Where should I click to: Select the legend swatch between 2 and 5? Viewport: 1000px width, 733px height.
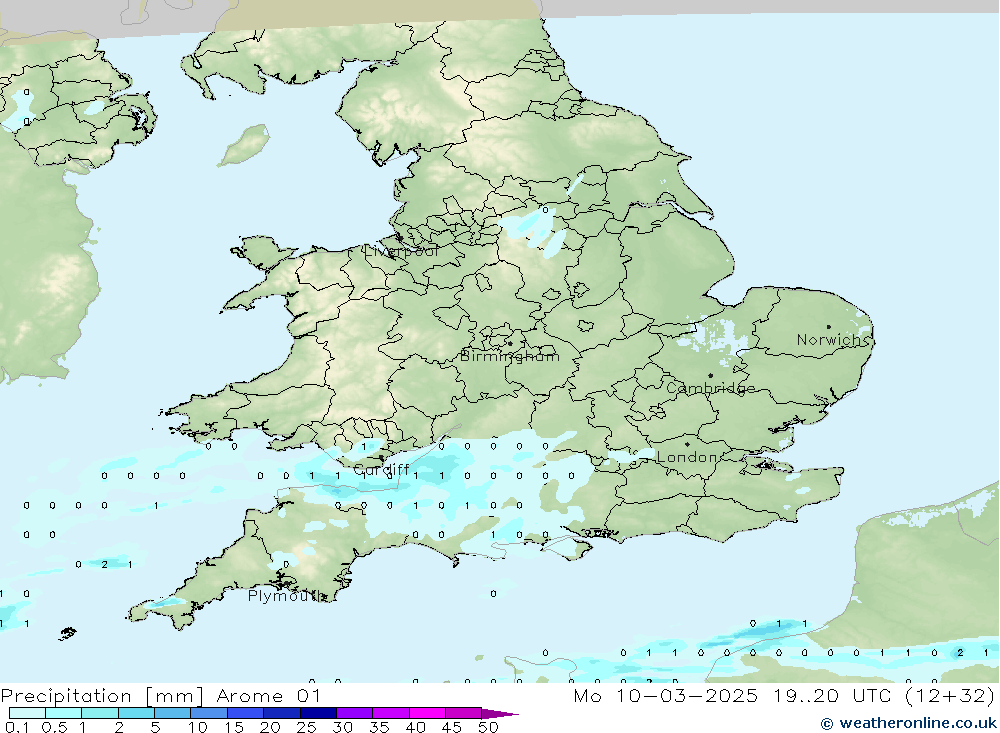point(136,713)
